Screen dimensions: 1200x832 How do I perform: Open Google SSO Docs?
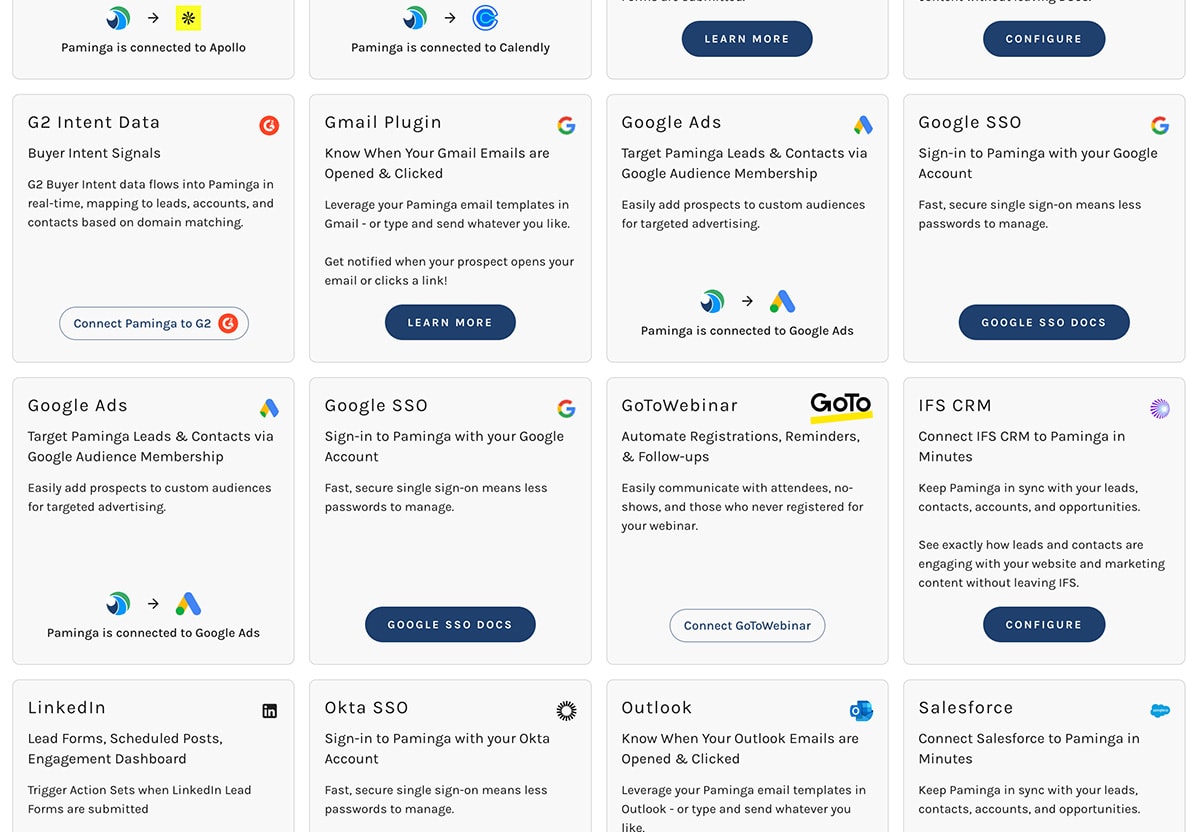coord(450,624)
